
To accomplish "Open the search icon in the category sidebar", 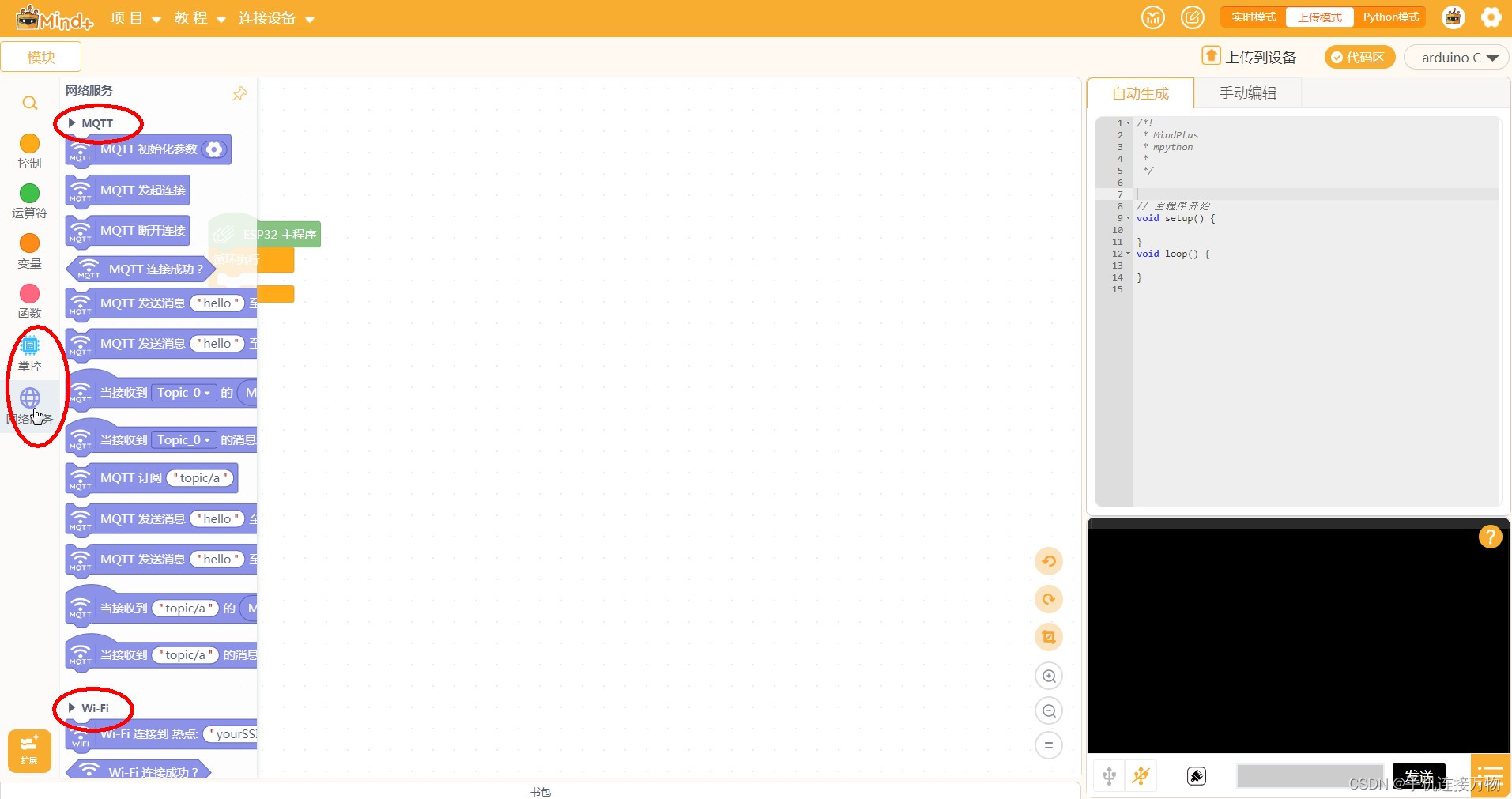I will 29,103.
